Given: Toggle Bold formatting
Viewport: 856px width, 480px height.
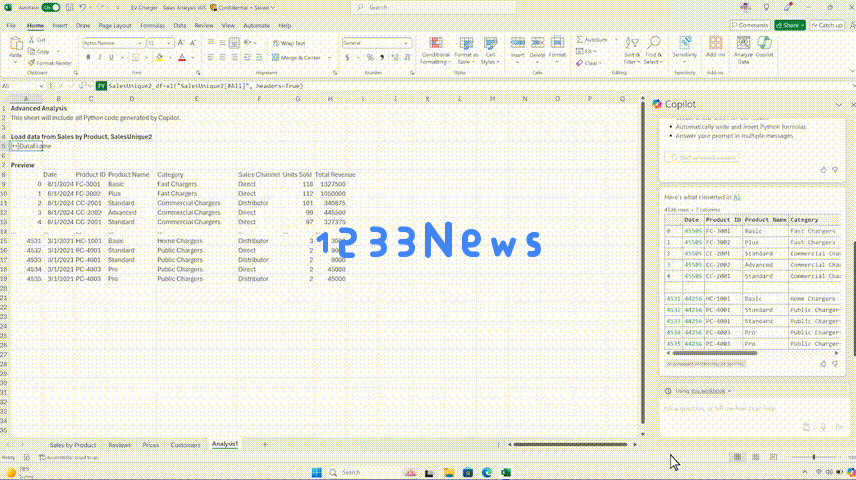Looking at the screenshot, I should [88, 57].
